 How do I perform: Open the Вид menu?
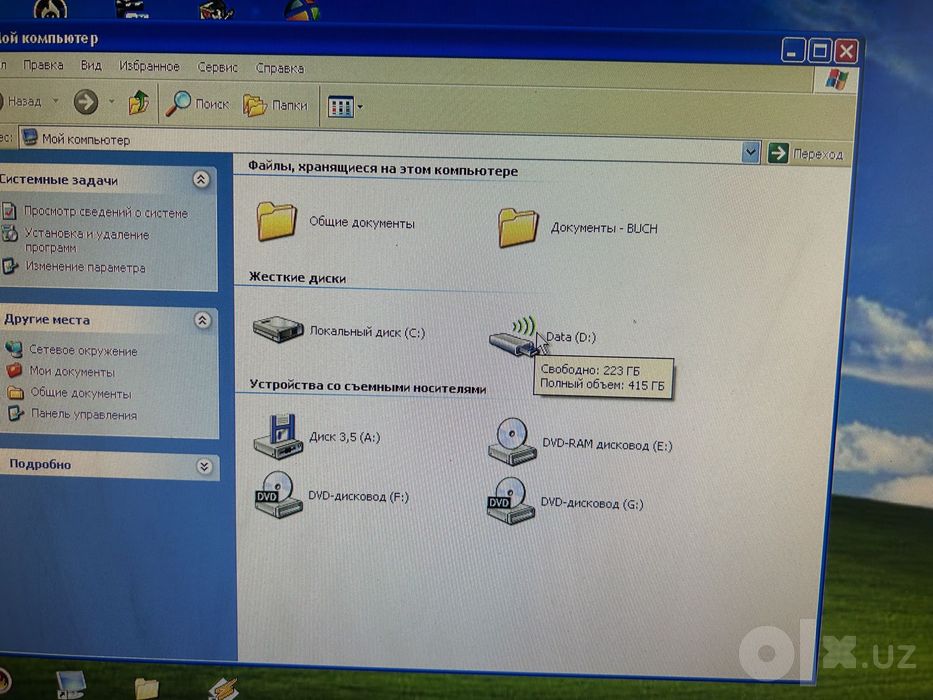[x=91, y=65]
